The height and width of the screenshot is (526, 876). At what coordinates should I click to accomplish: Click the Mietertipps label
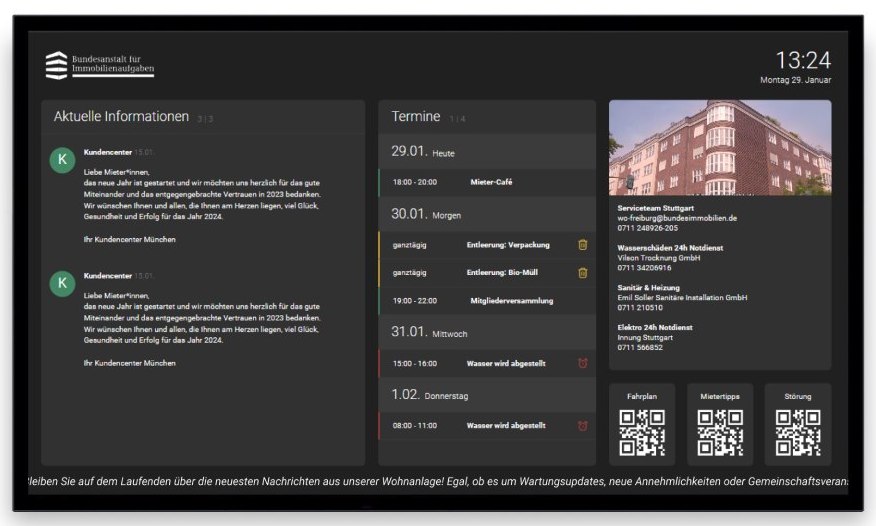coord(720,396)
